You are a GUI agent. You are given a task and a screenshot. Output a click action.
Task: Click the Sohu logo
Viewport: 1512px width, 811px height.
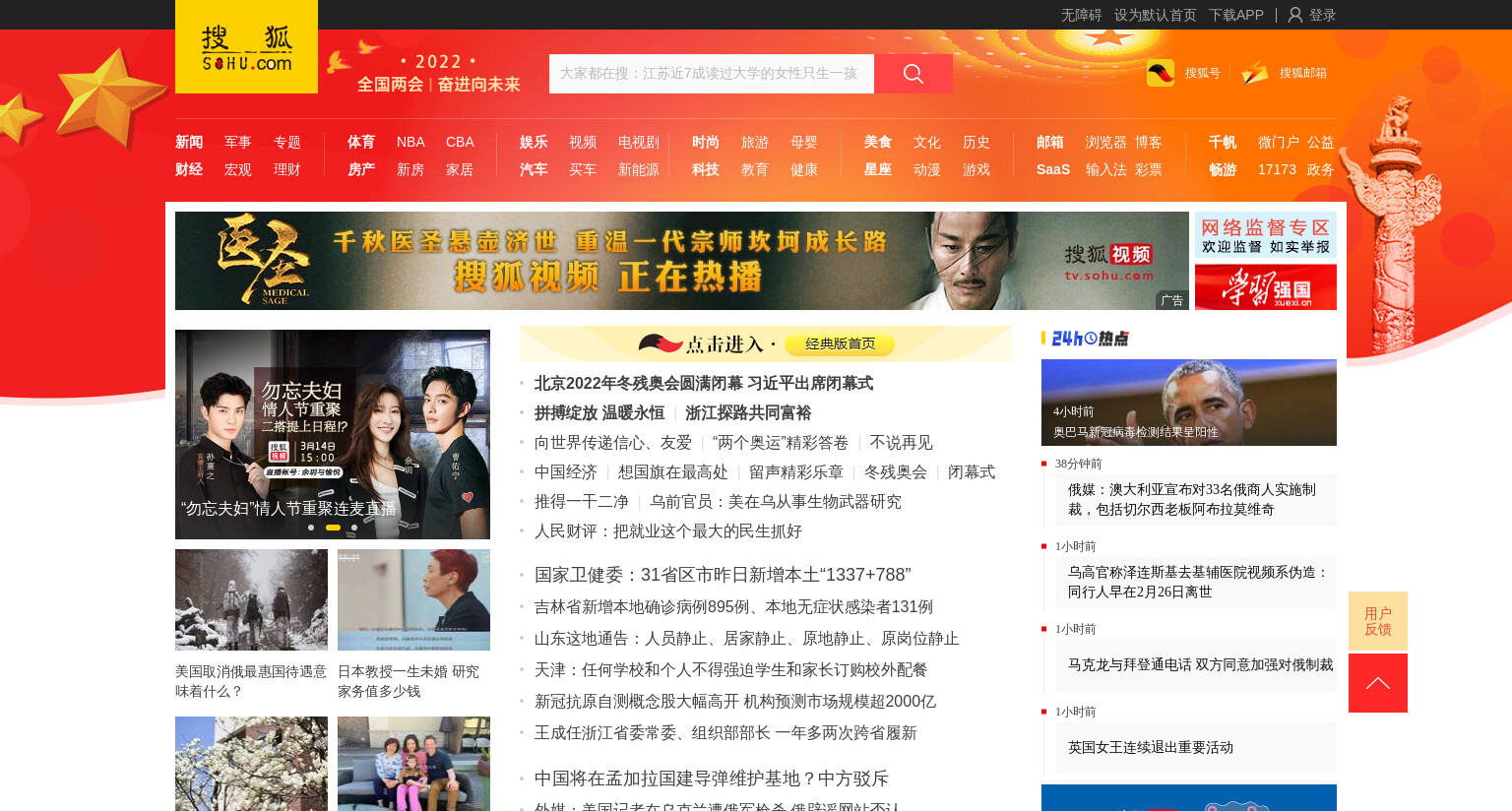tap(246, 46)
